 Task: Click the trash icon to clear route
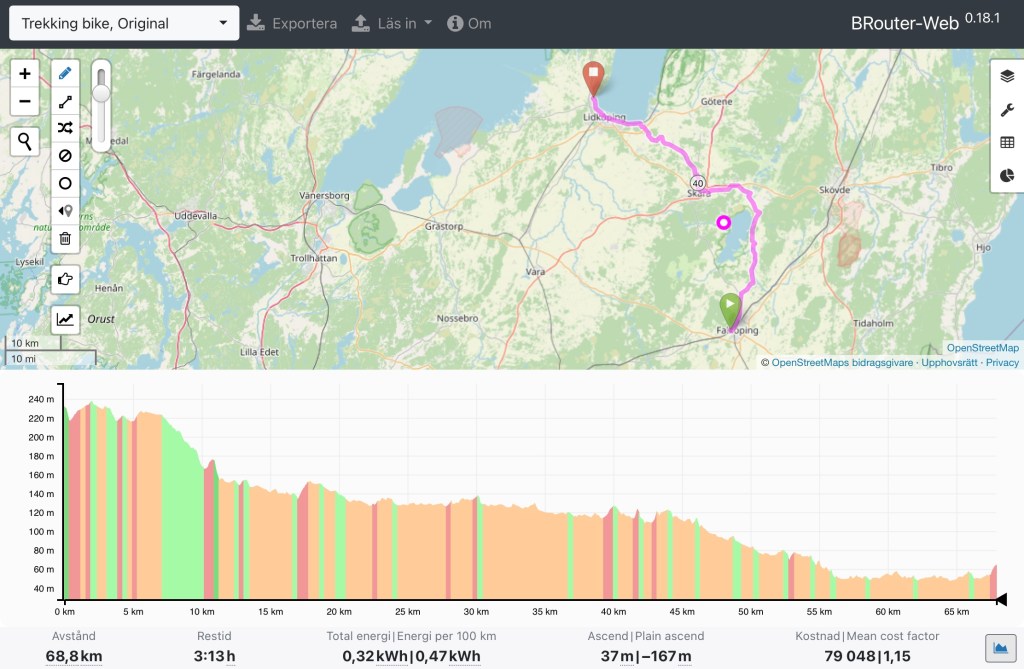65,238
